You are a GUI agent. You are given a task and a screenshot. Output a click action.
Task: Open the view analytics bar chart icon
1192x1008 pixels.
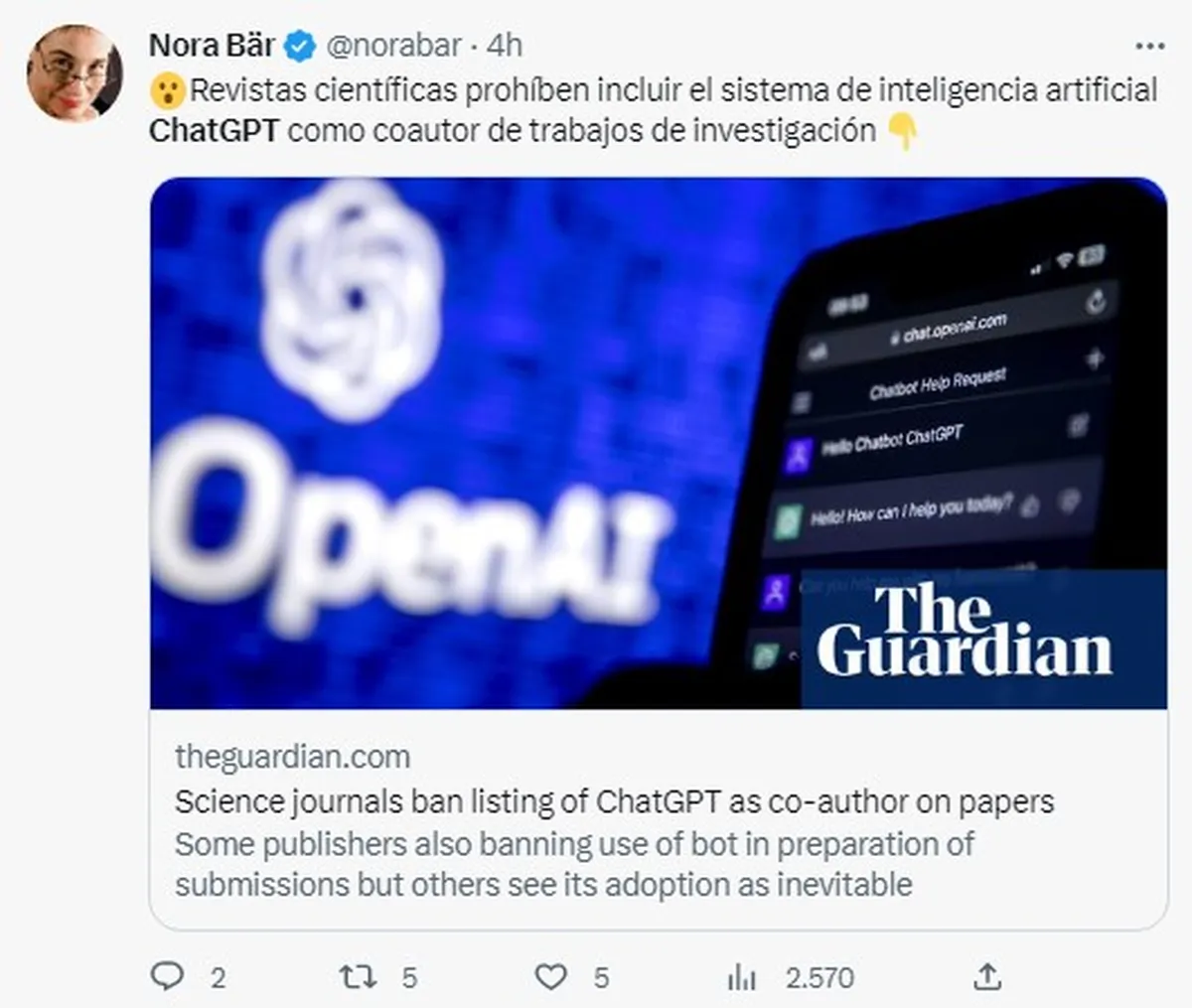click(741, 977)
